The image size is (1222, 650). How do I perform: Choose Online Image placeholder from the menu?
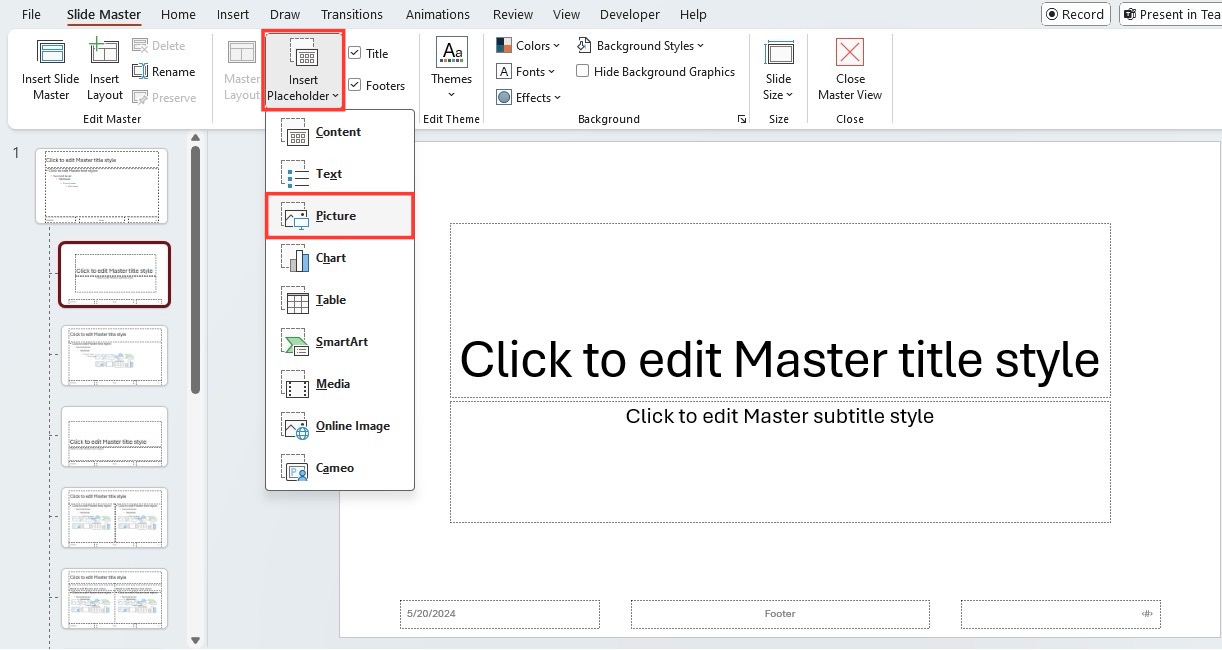click(340, 426)
